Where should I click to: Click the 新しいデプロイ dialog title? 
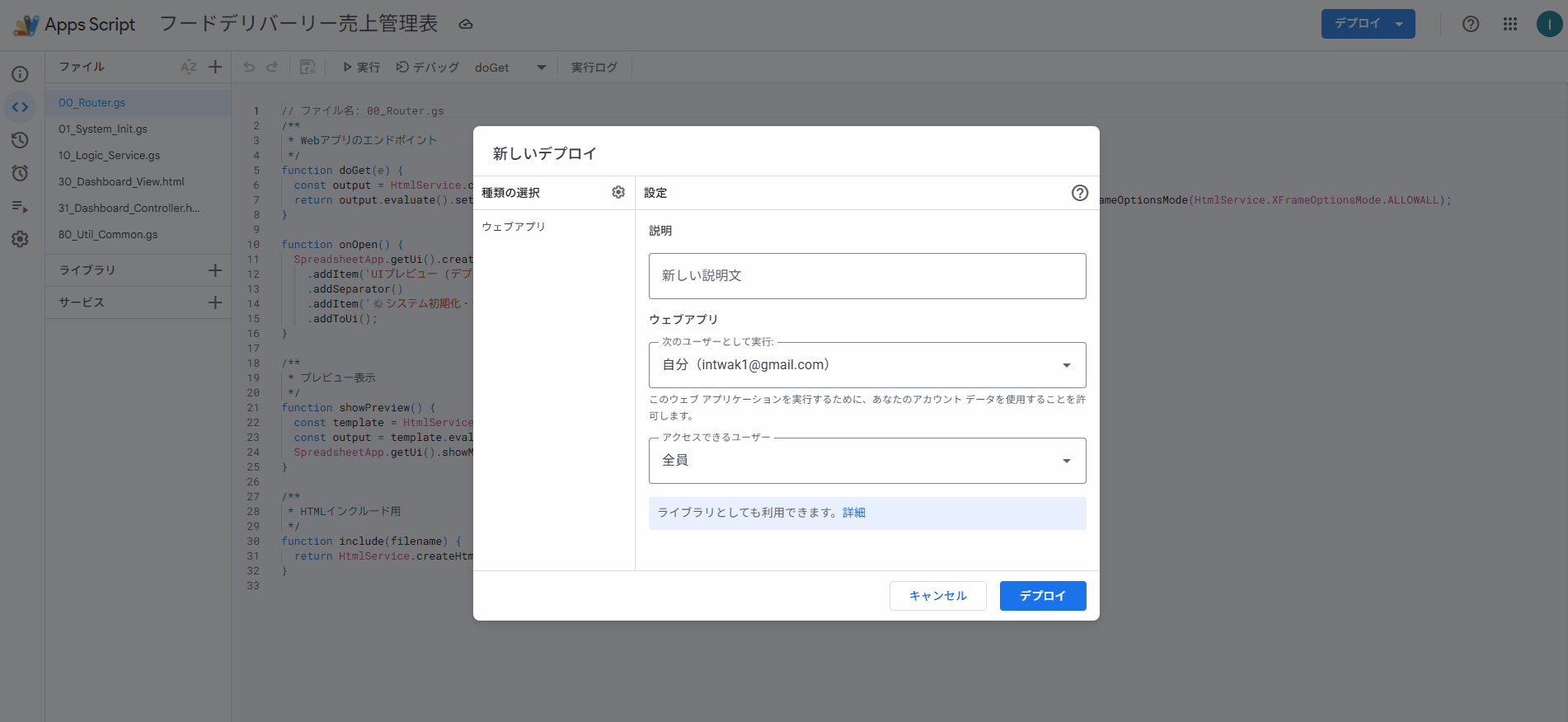pyautogui.click(x=545, y=153)
